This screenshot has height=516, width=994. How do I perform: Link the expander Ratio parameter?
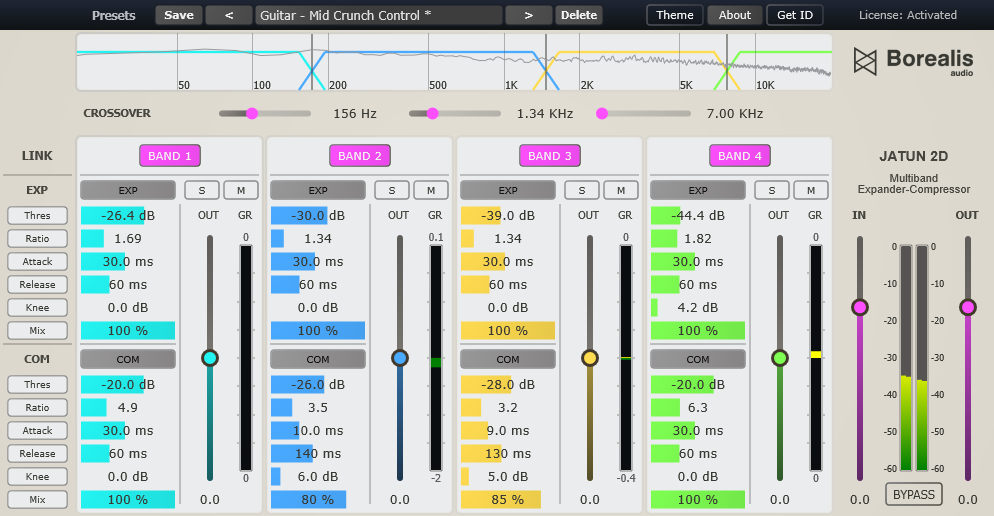(x=37, y=238)
